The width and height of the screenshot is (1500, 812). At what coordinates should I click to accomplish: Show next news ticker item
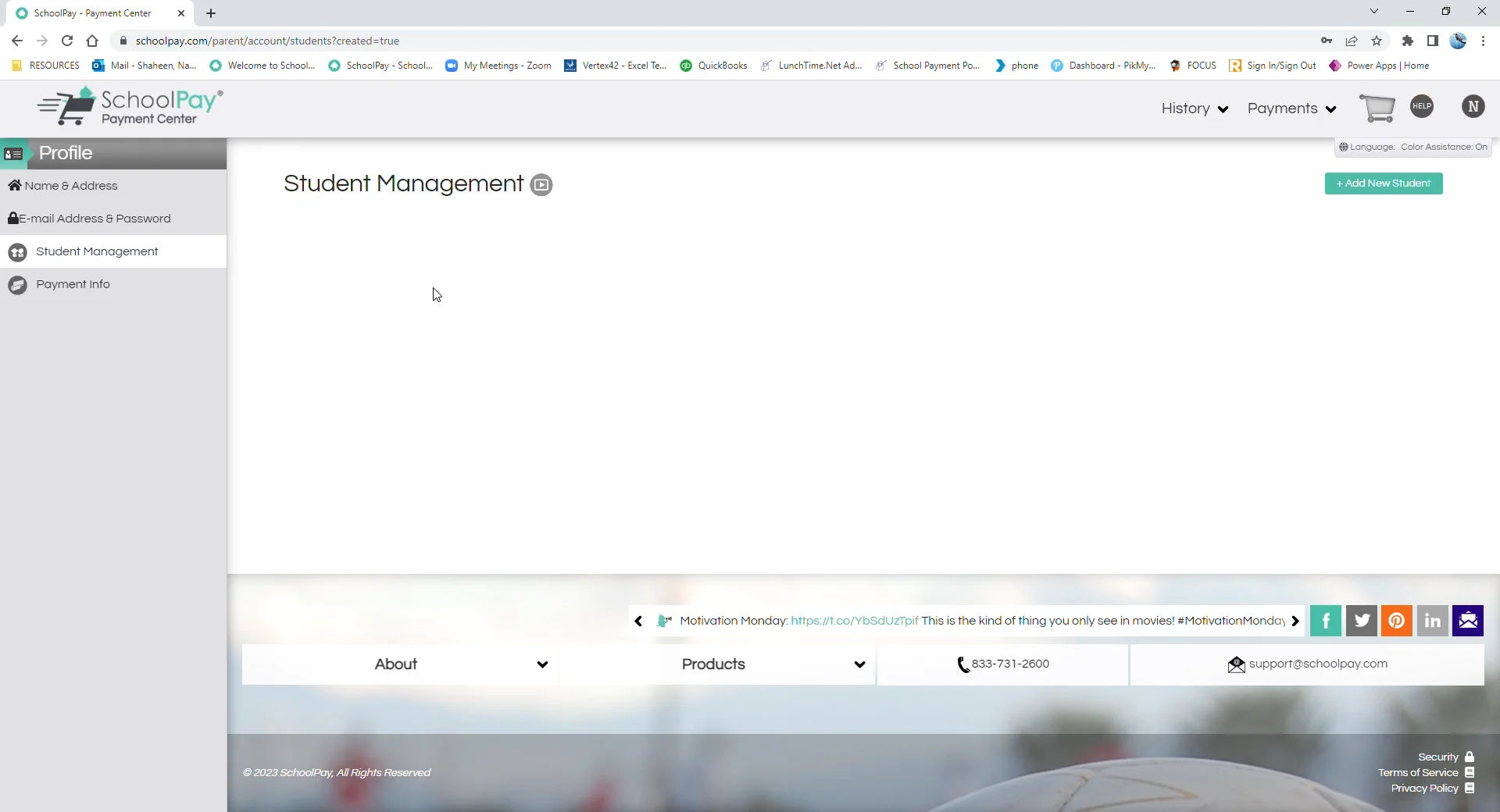click(x=1295, y=621)
